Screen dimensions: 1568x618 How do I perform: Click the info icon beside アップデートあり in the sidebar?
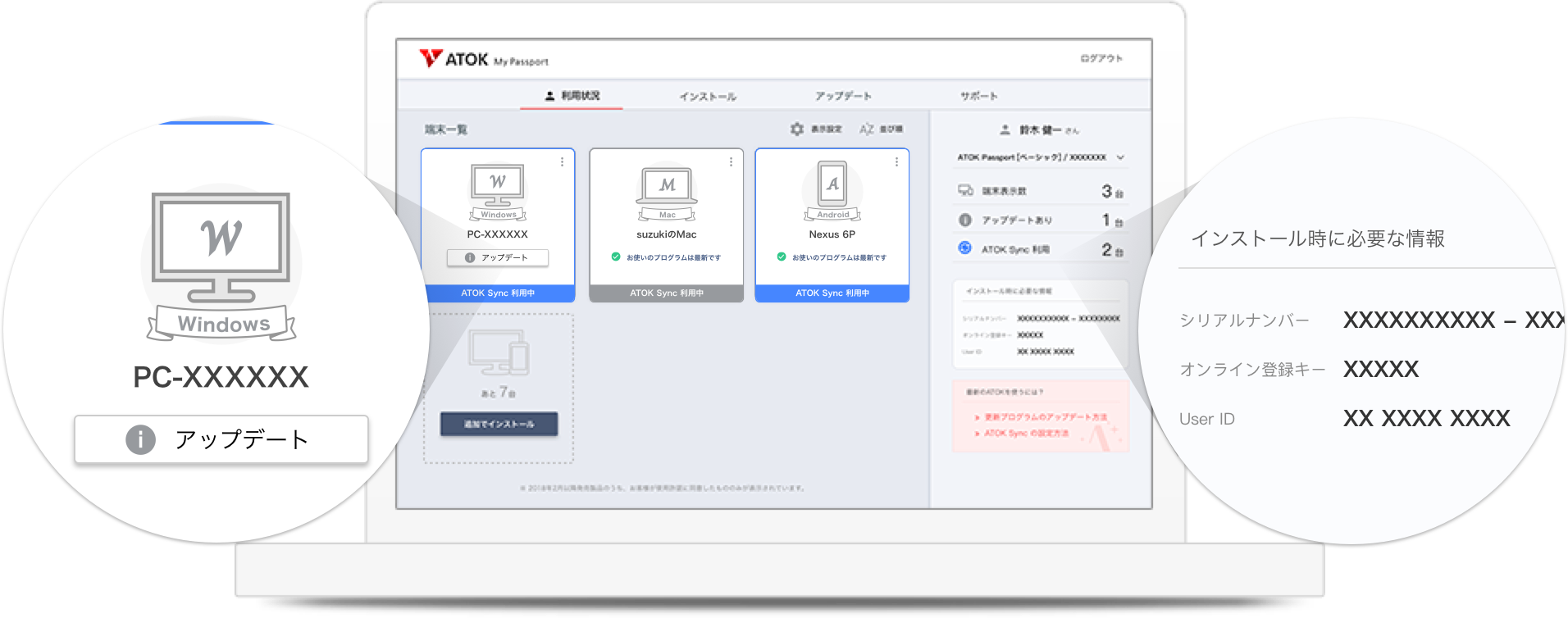coord(965,220)
